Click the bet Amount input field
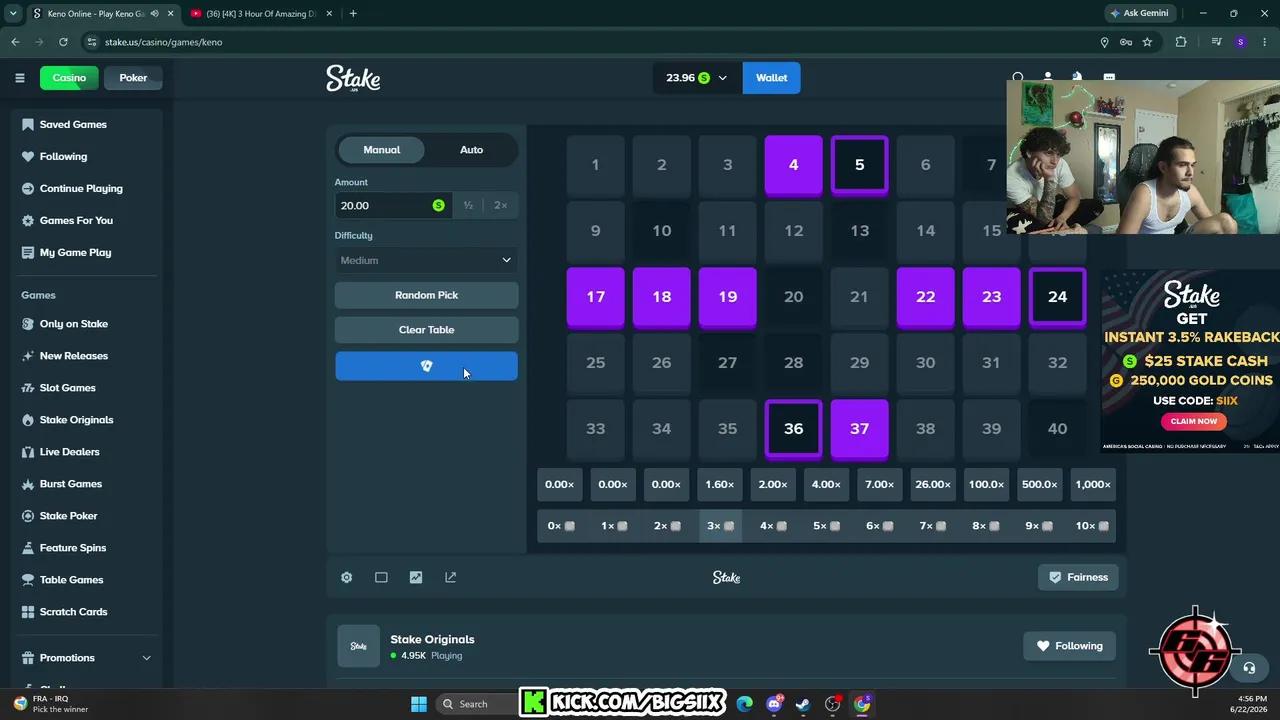1280x720 pixels. tap(392, 205)
